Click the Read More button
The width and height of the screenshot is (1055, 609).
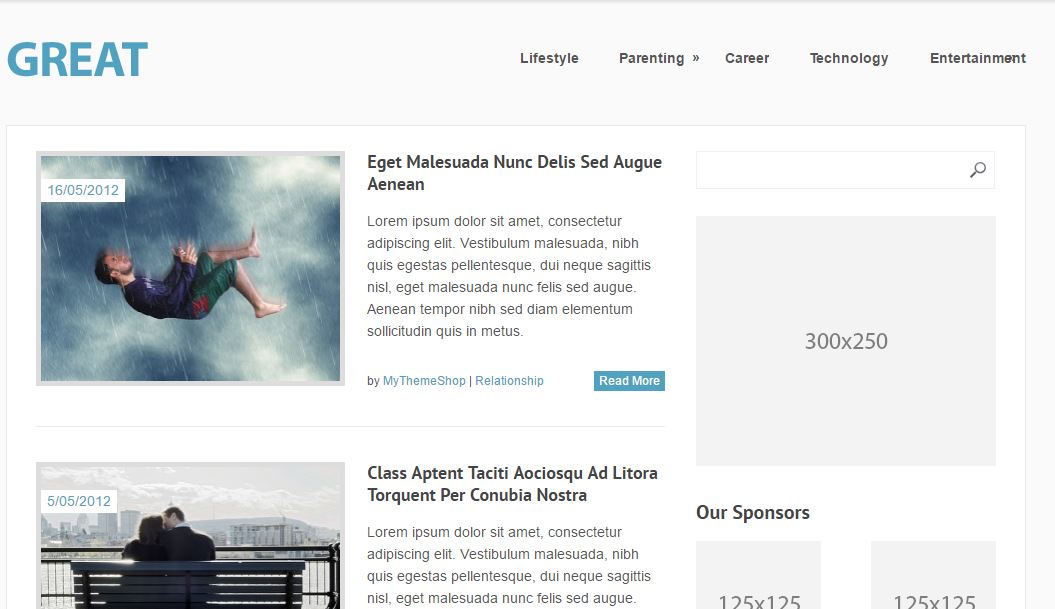(x=629, y=381)
